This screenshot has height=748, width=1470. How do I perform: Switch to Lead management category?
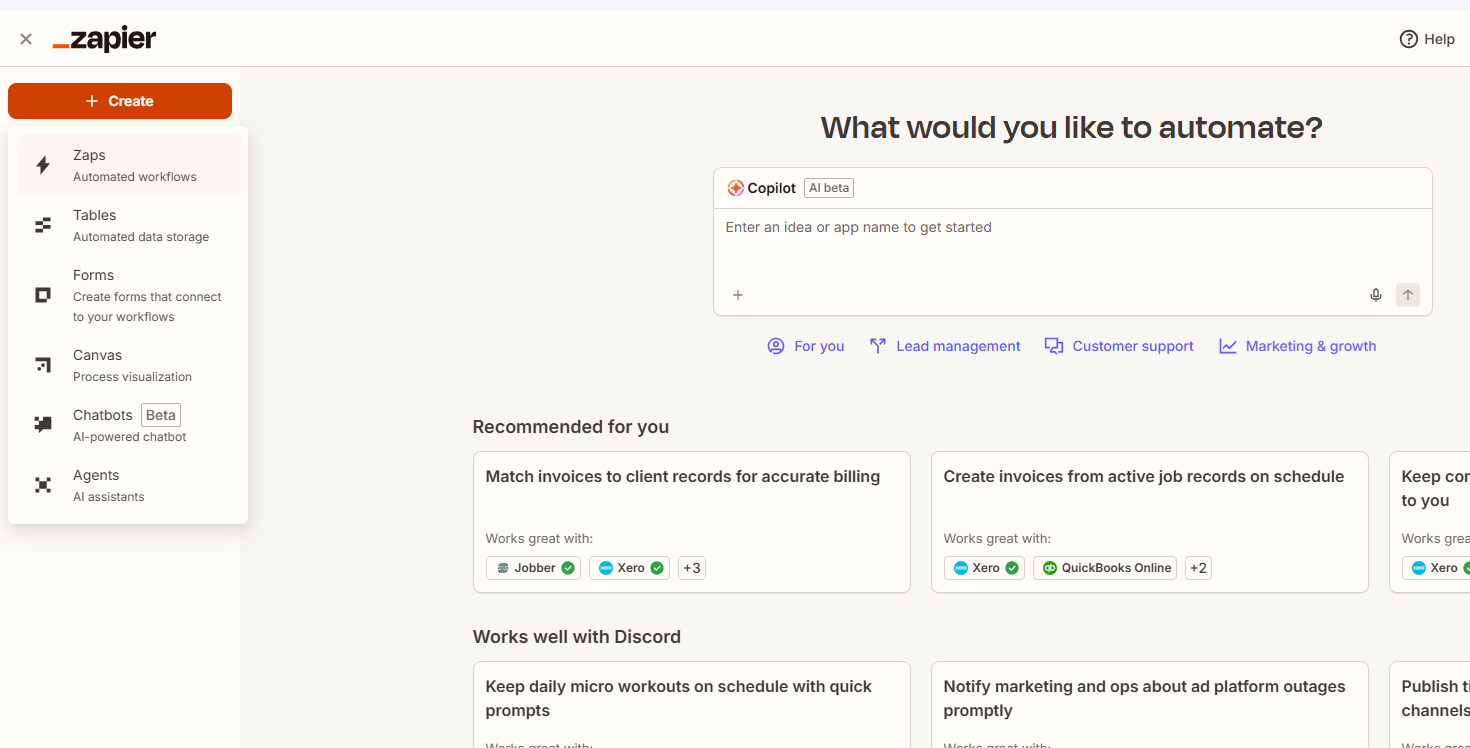[945, 346]
